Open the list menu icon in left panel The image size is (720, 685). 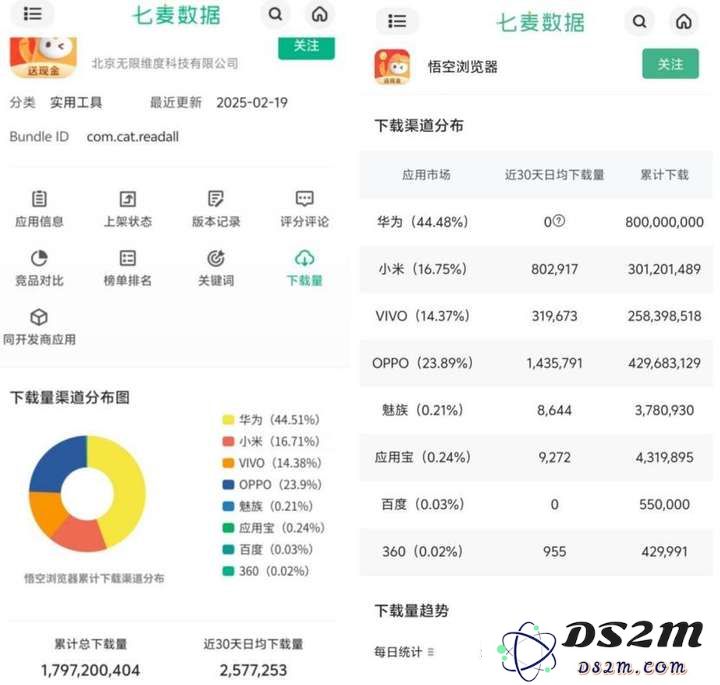click(33, 14)
